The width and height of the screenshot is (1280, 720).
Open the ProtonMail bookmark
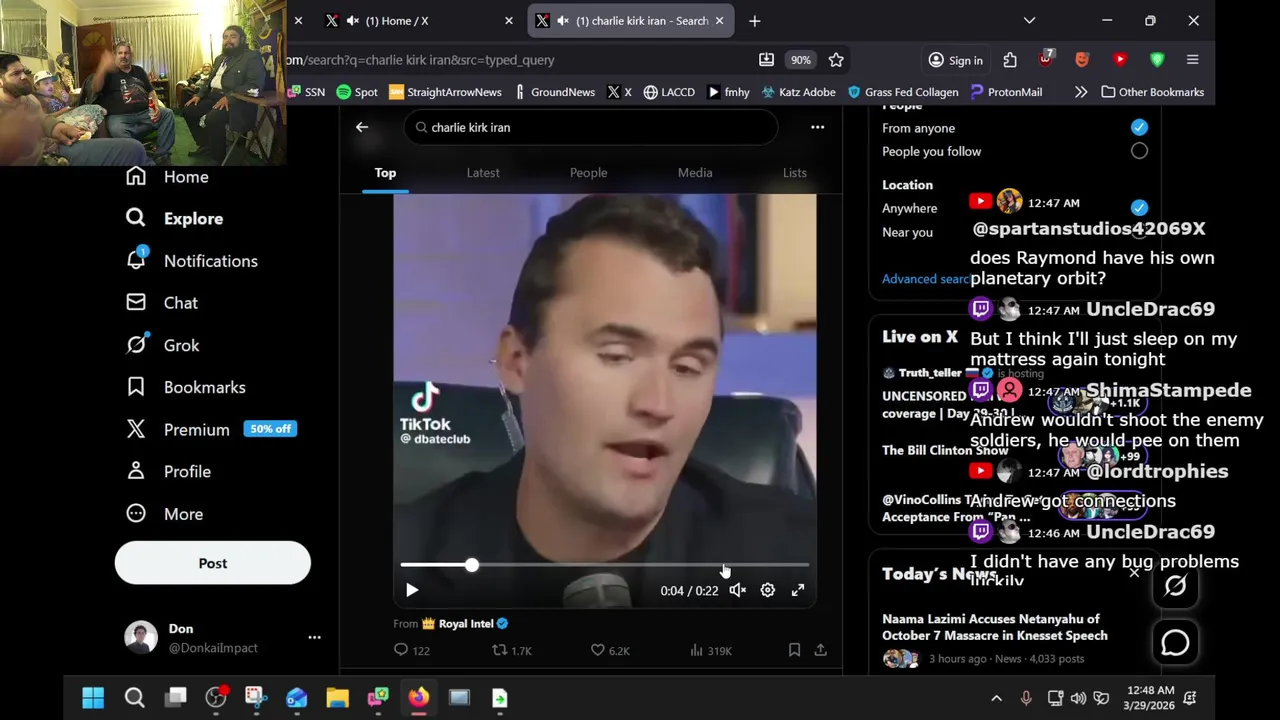[1006, 92]
